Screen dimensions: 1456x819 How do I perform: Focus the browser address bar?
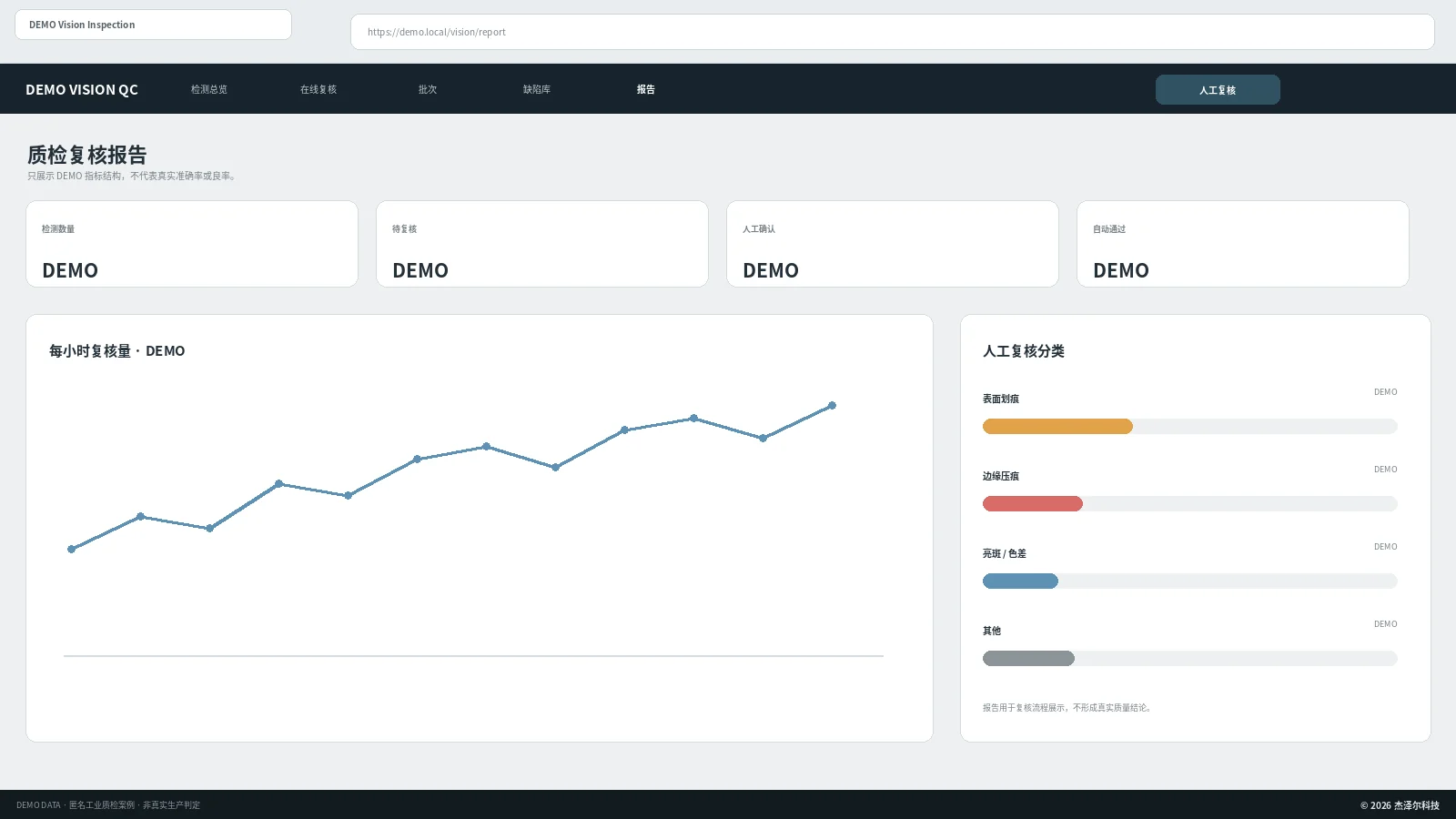(x=892, y=32)
